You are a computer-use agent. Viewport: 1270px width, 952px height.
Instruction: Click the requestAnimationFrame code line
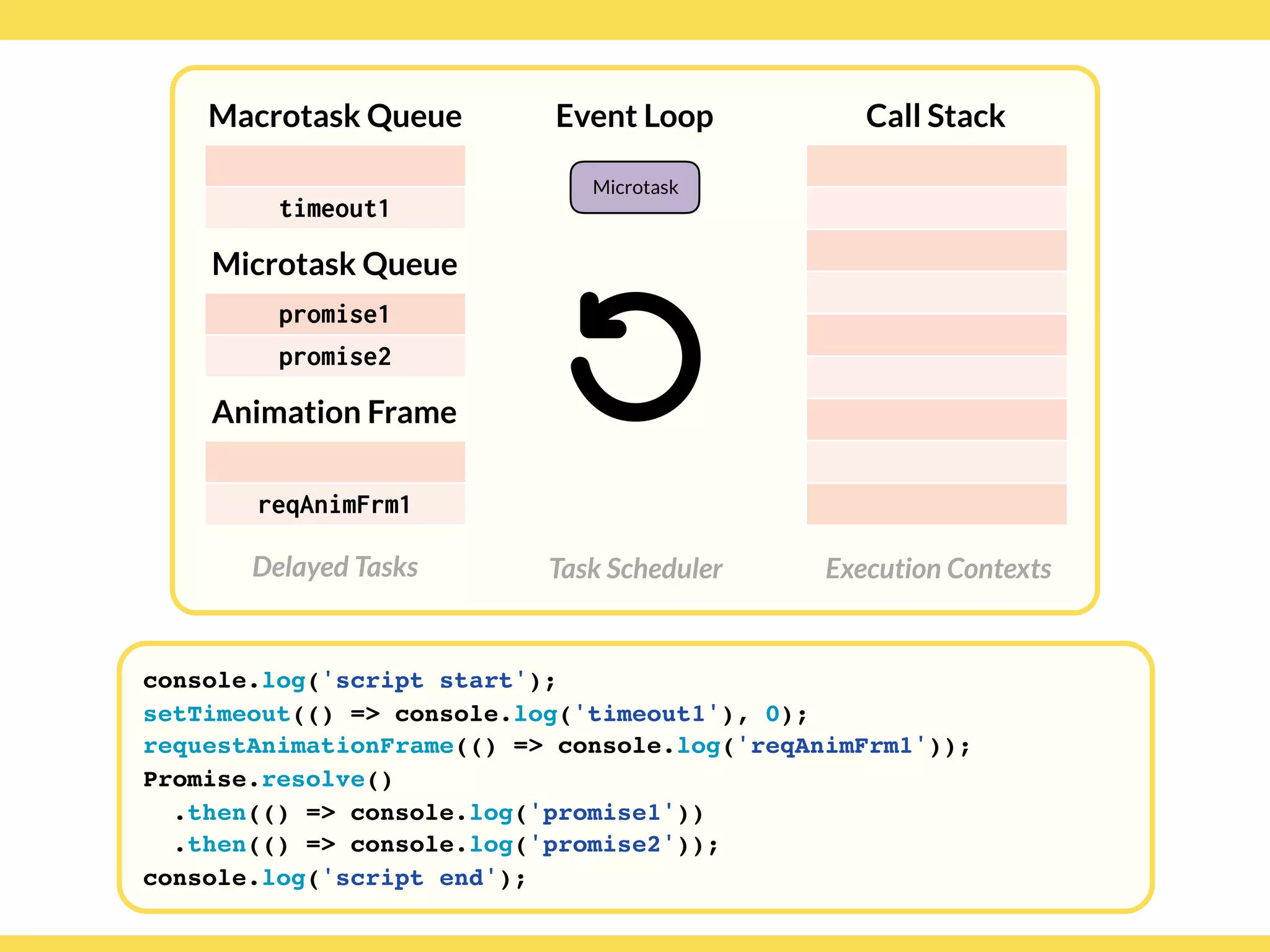click(556, 746)
